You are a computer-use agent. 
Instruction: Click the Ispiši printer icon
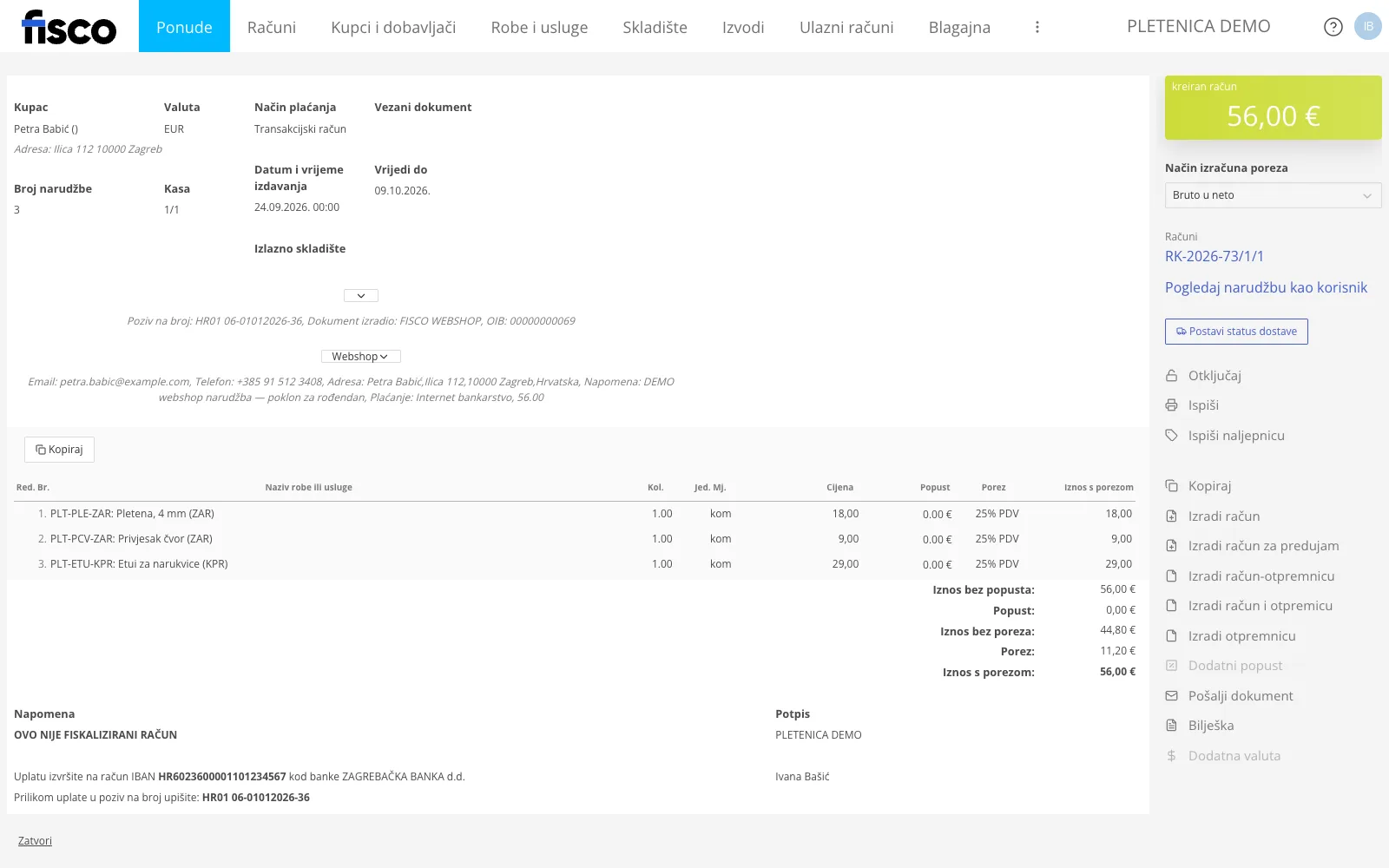pos(1171,405)
